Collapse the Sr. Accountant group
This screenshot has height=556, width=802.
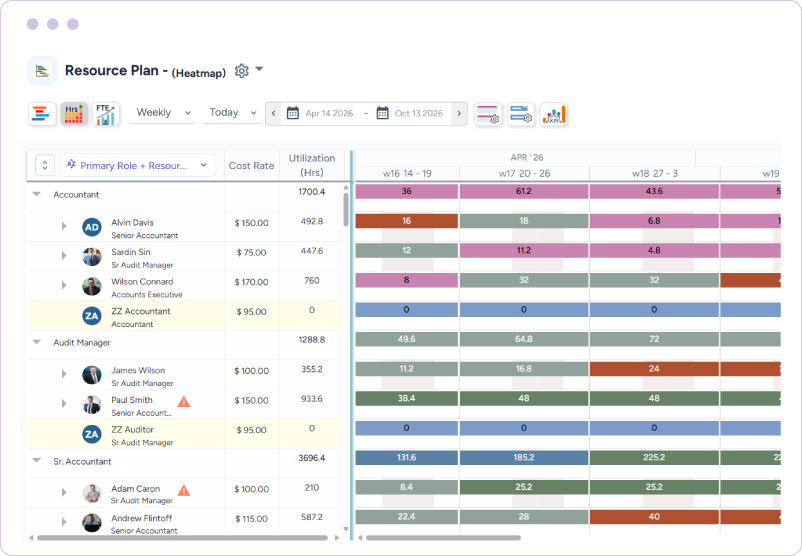[x=36, y=460]
